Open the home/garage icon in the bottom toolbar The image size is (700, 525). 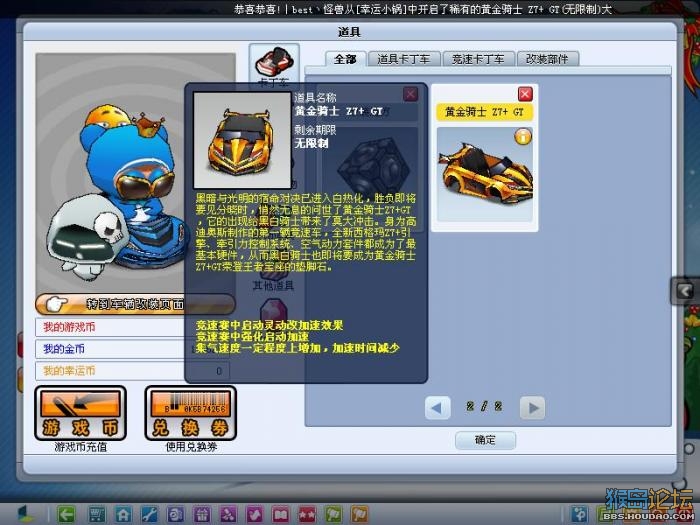pyautogui.click(x=123, y=514)
